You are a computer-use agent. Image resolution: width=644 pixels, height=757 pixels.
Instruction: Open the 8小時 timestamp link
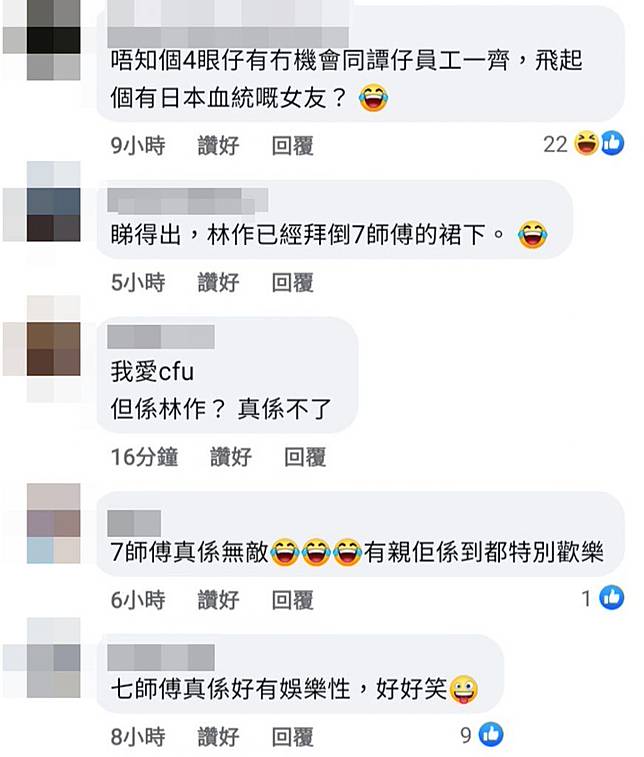click(x=138, y=737)
